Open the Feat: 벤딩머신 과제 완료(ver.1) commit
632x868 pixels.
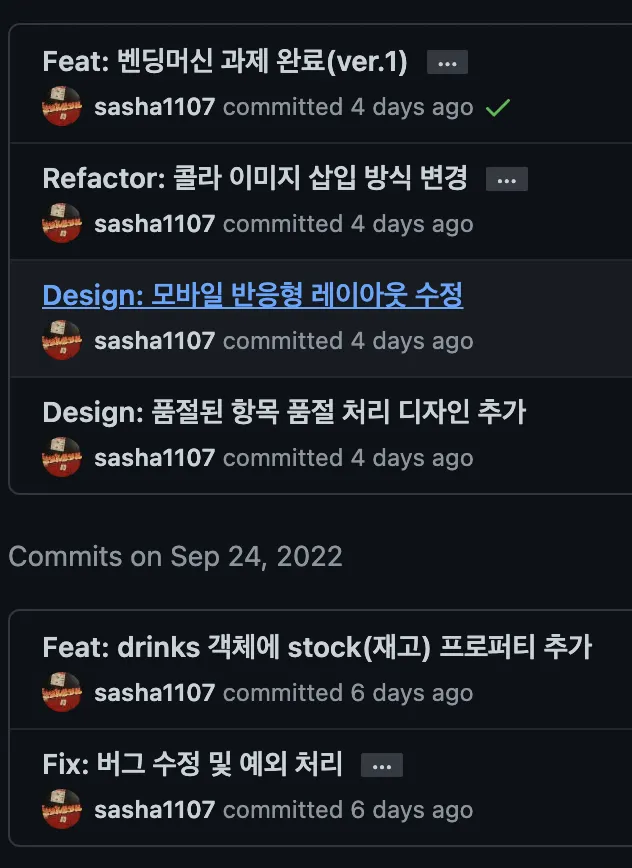(225, 62)
